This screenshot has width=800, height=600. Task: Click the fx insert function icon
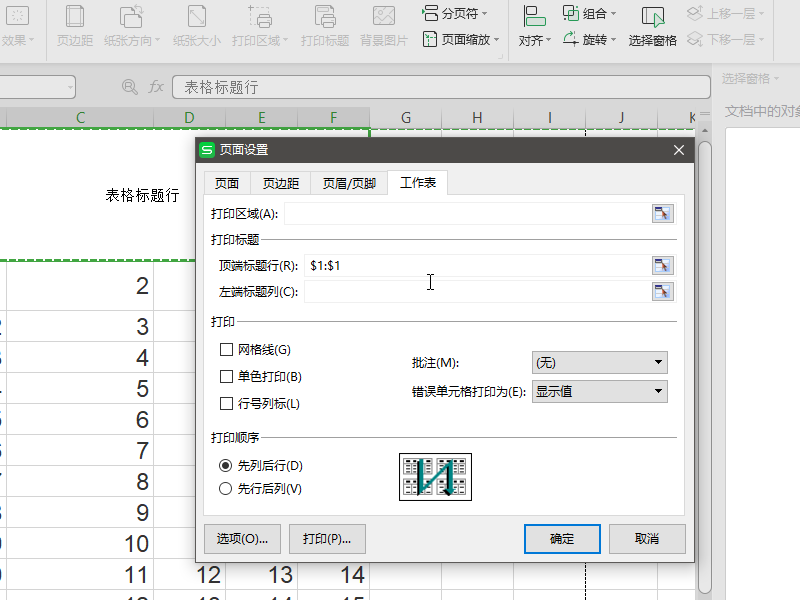click(x=156, y=87)
